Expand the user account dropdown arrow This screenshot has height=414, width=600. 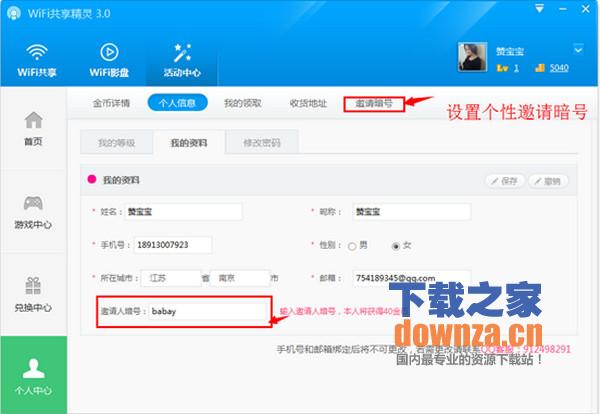coord(578,50)
